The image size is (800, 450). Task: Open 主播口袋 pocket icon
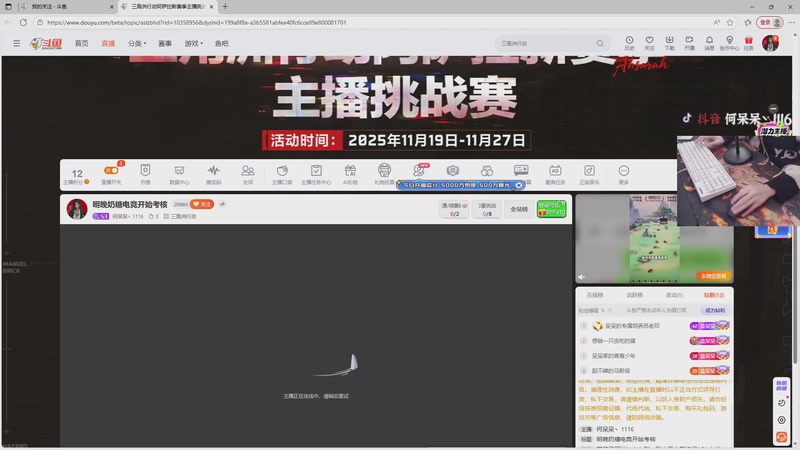[282, 174]
